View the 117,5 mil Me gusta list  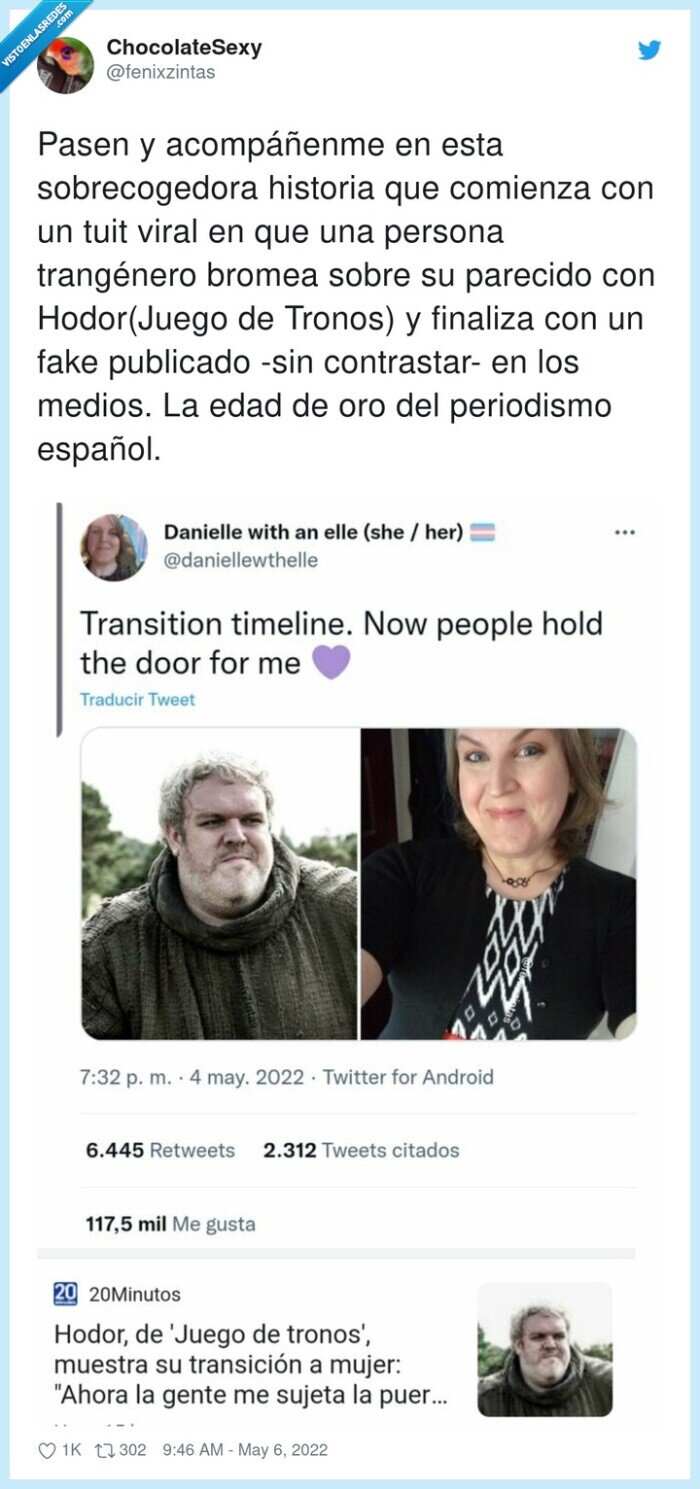click(x=170, y=1224)
